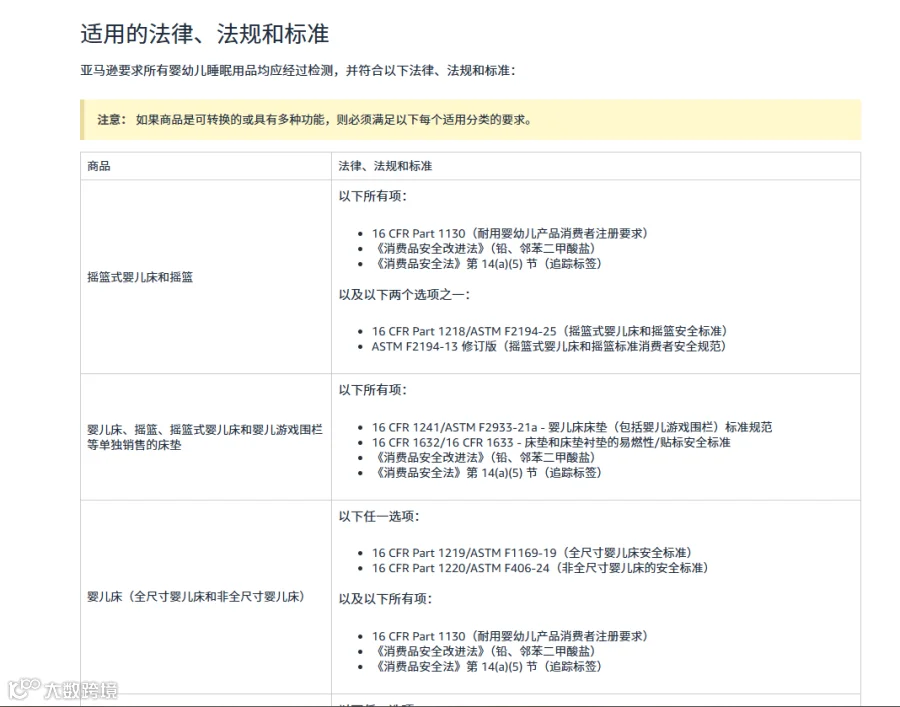
Task: Click the heading "适用的法律、法规和标准"
Action: pos(205,34)
